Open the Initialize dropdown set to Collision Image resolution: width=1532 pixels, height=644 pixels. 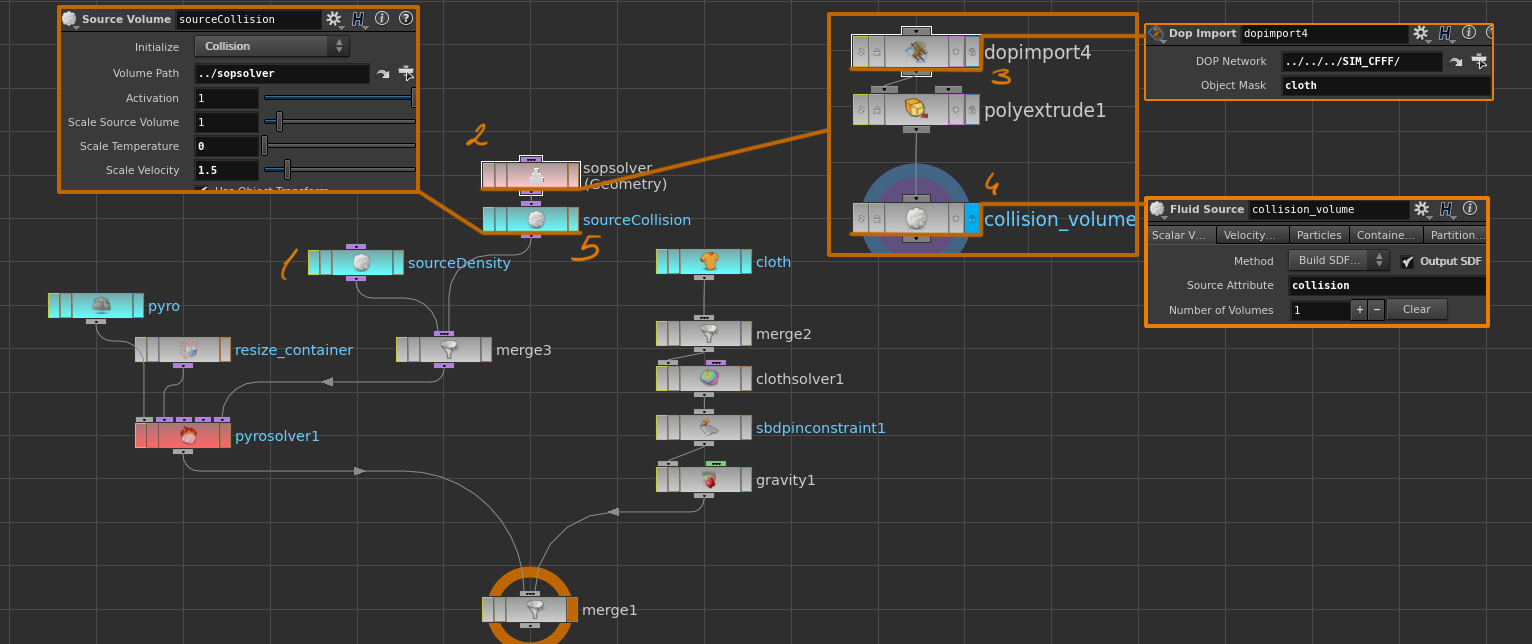[x=271, y=47]
